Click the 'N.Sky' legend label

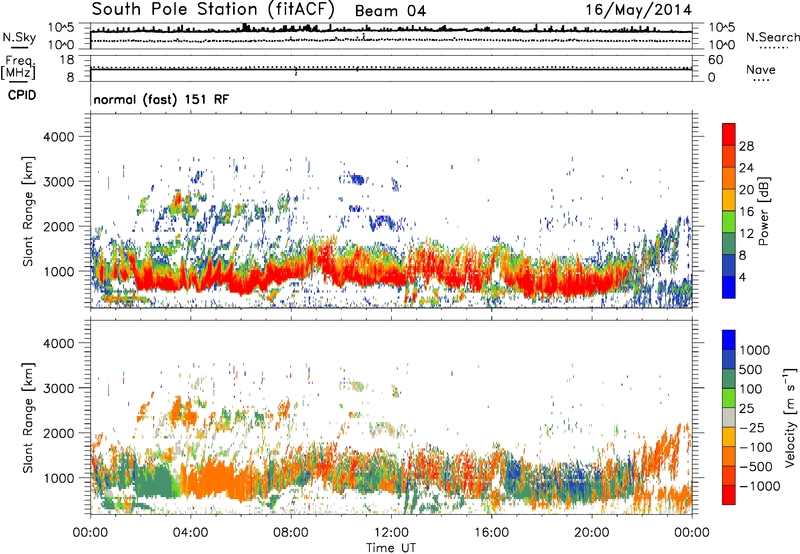(19, 37)
